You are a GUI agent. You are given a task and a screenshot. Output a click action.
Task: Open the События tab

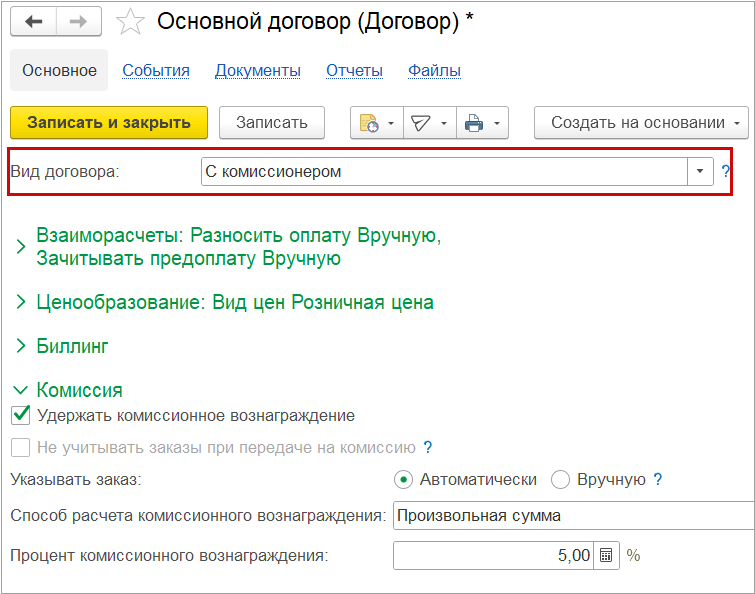click(x=156, y=70)
